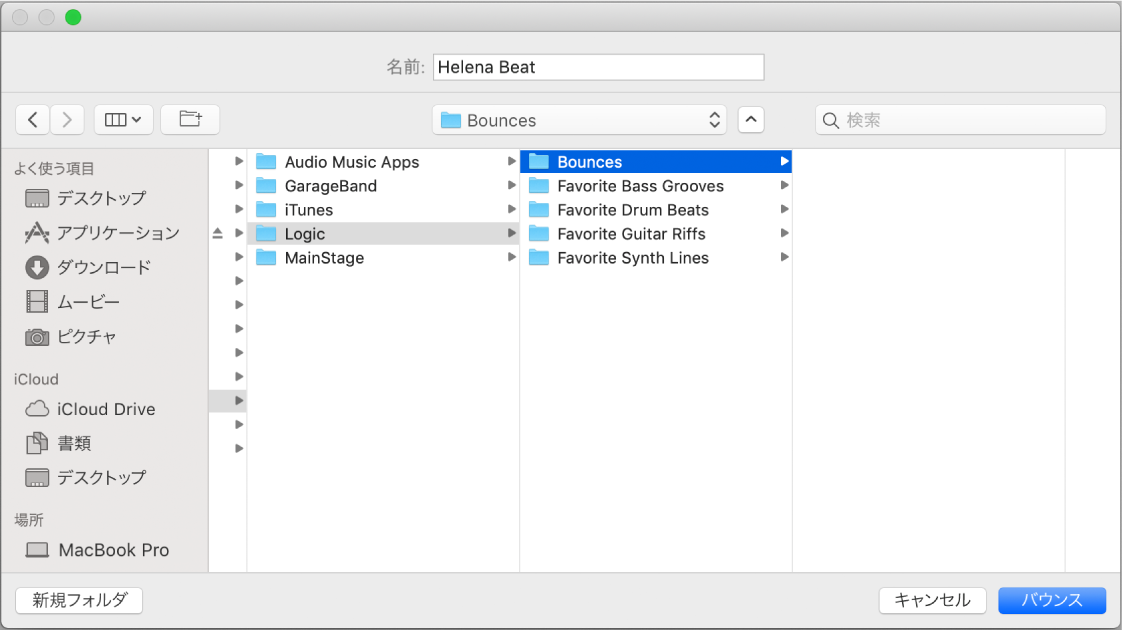Click the film strip movies icon
The width and height of the screenshot is (1123, 630).
37,301
